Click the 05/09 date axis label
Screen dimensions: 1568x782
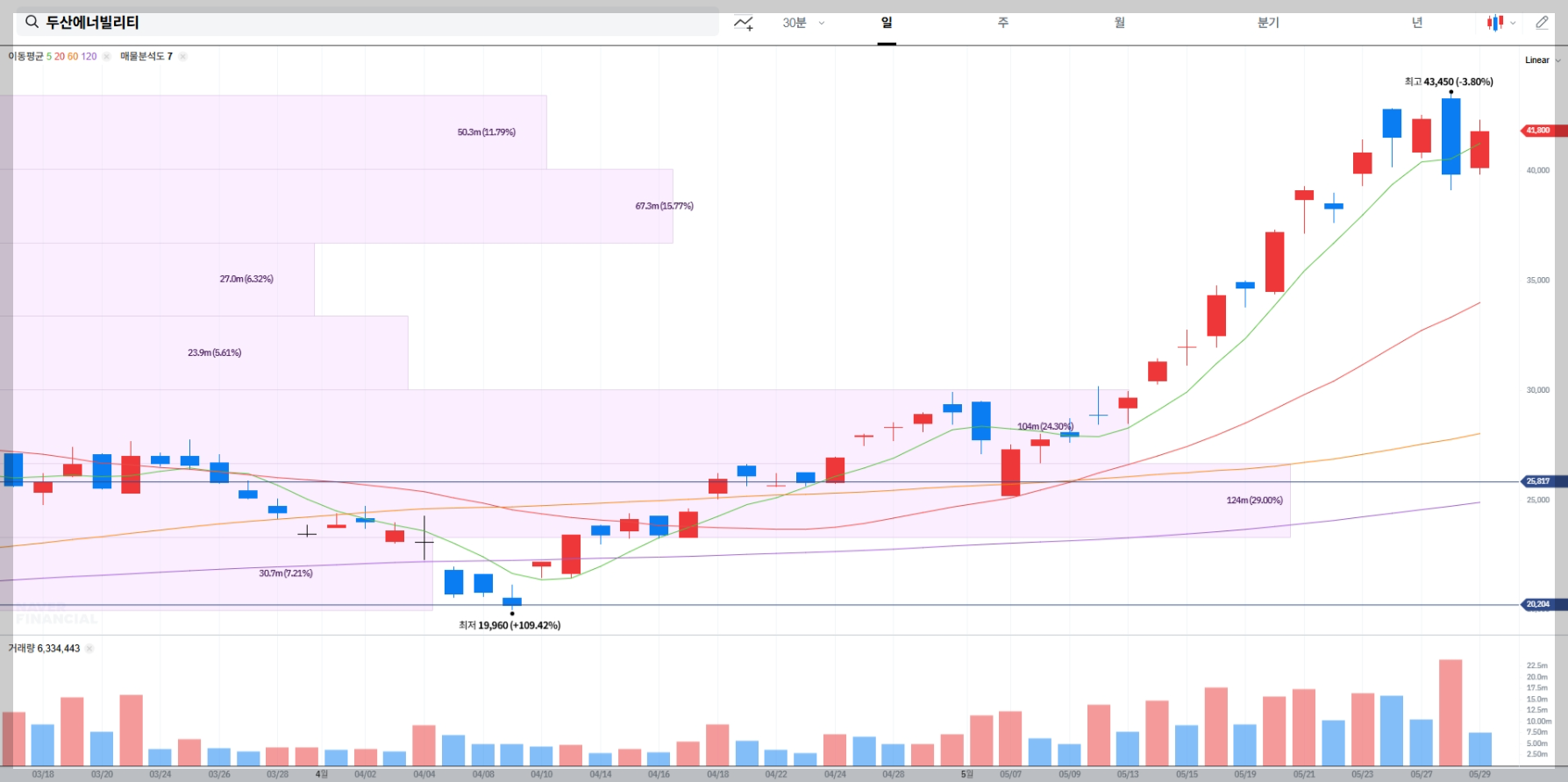[x=1069, y=774]
